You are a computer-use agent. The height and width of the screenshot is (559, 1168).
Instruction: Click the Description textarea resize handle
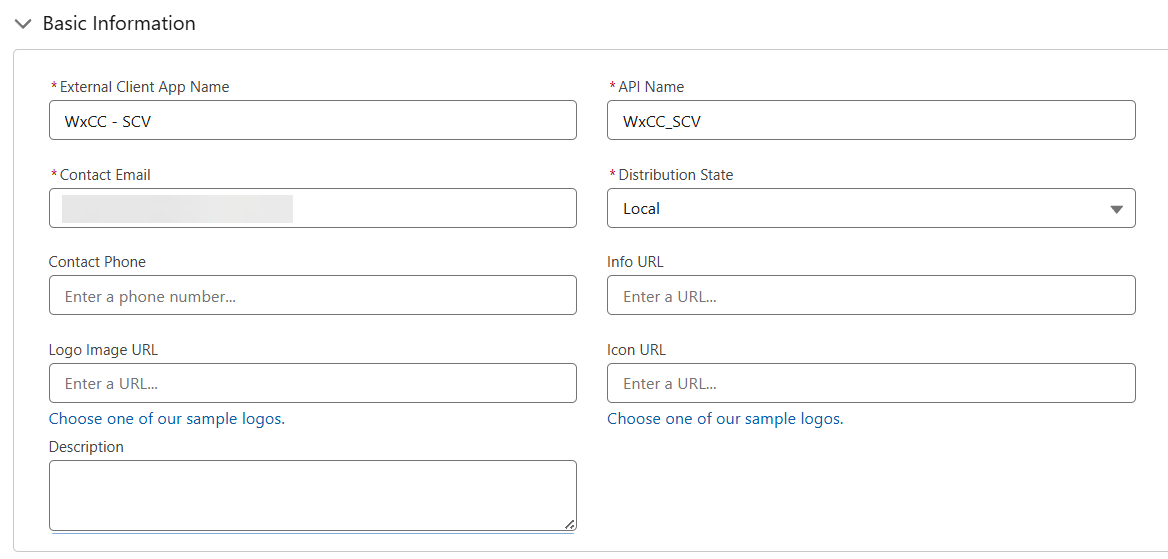coord(569,524)
